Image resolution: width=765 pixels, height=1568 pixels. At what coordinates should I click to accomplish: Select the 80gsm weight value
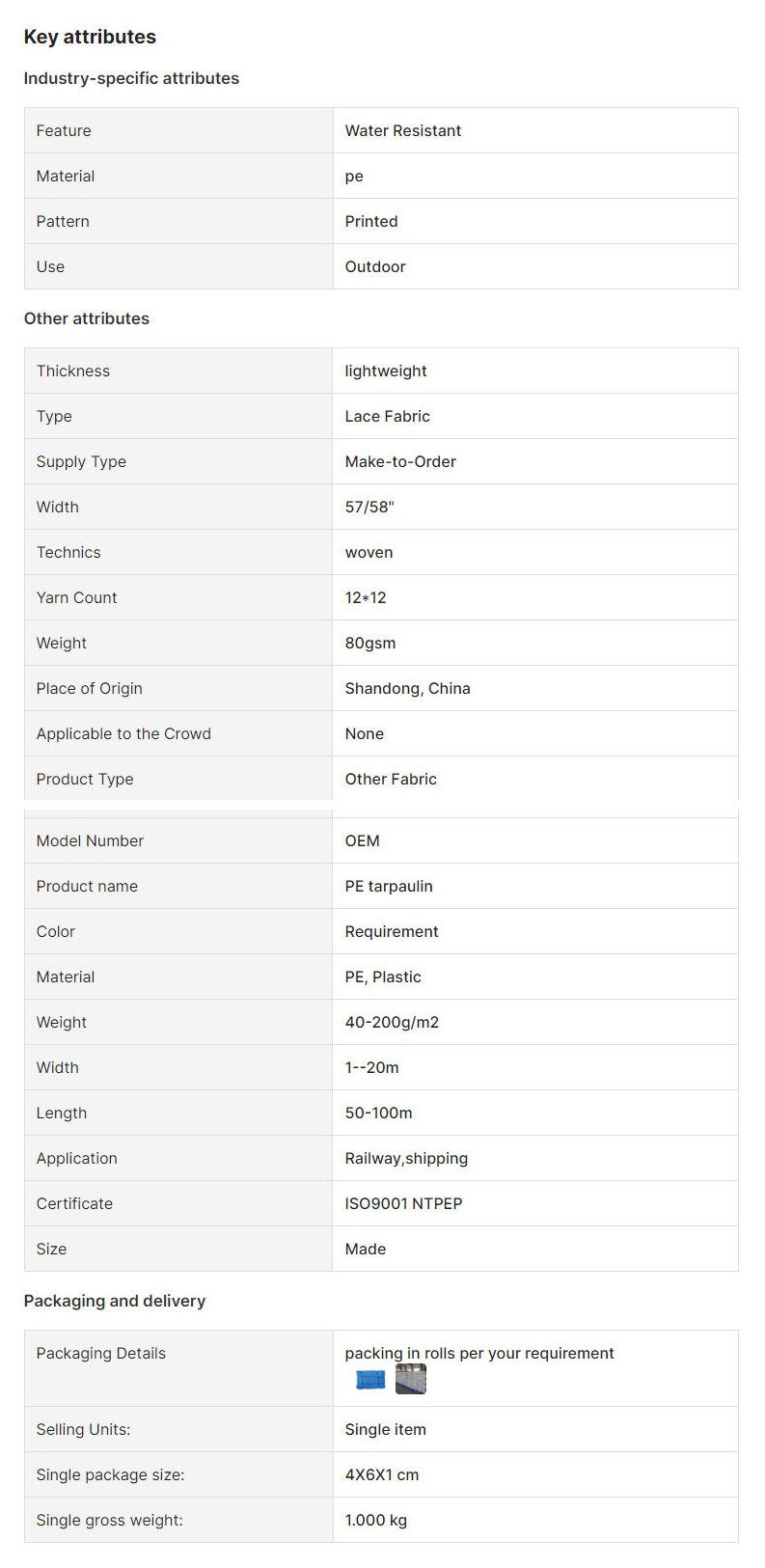click(370, 644)
